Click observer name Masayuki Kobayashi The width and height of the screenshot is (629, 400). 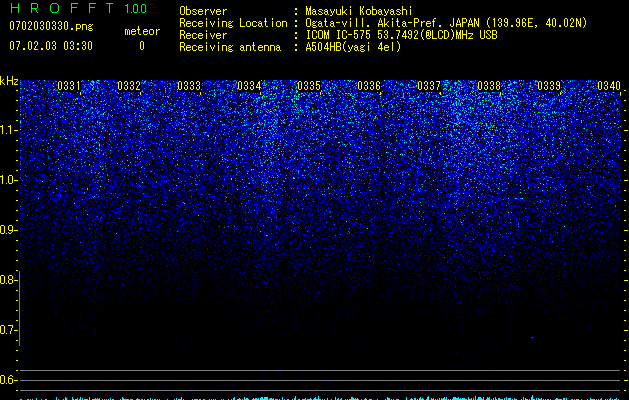click(359, 11)
